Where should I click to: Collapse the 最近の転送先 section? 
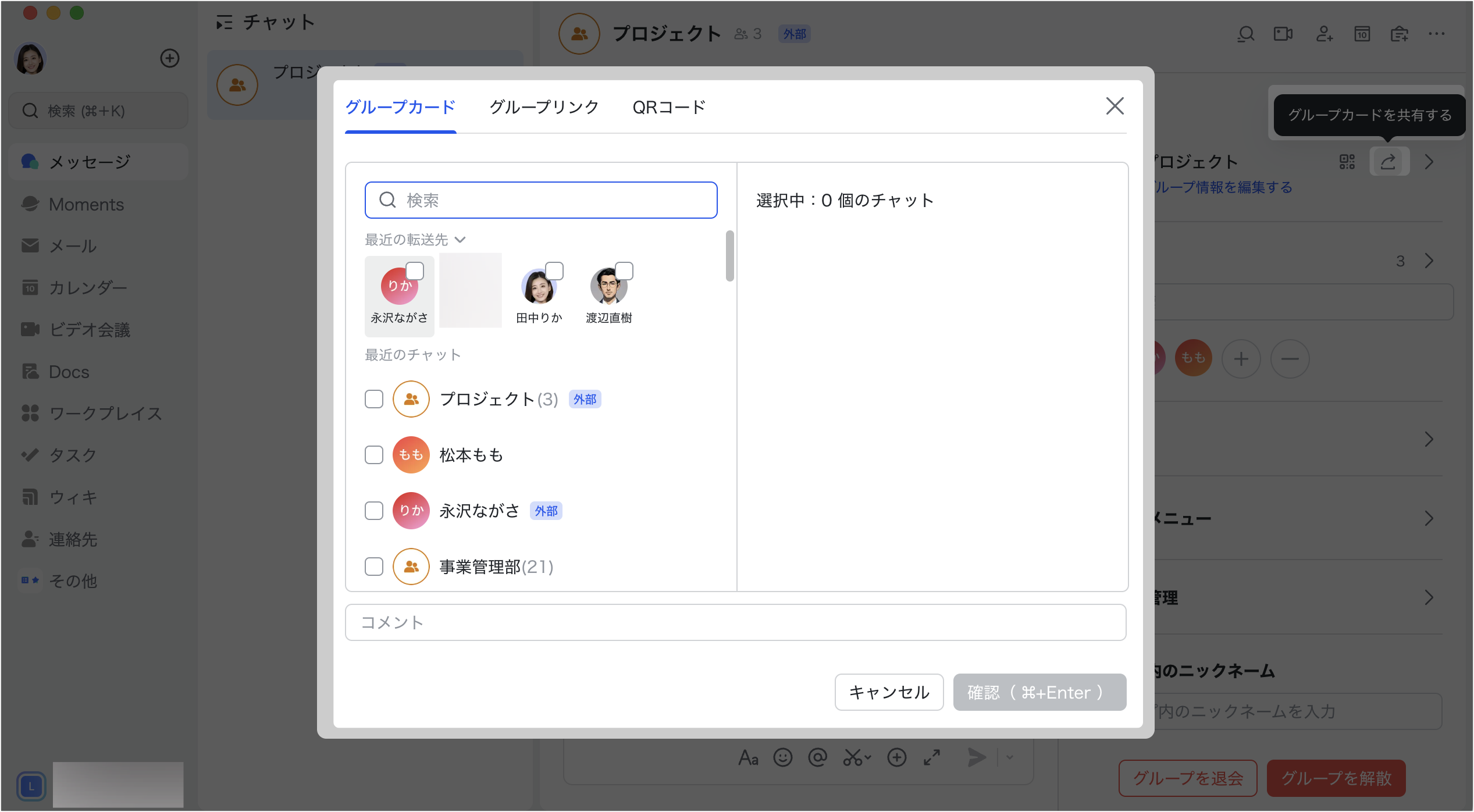click(460, 240)
